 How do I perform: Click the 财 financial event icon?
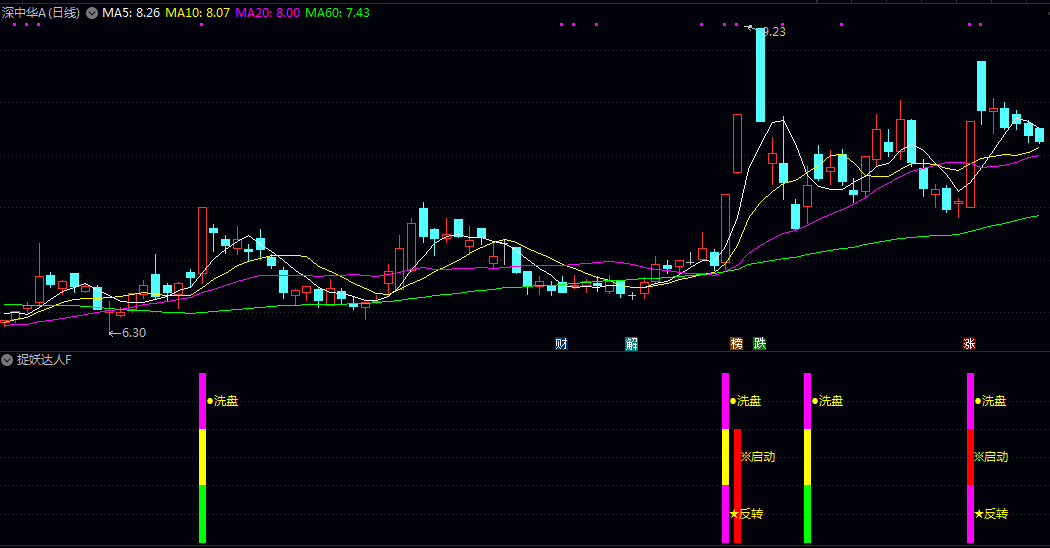(561, 344)
